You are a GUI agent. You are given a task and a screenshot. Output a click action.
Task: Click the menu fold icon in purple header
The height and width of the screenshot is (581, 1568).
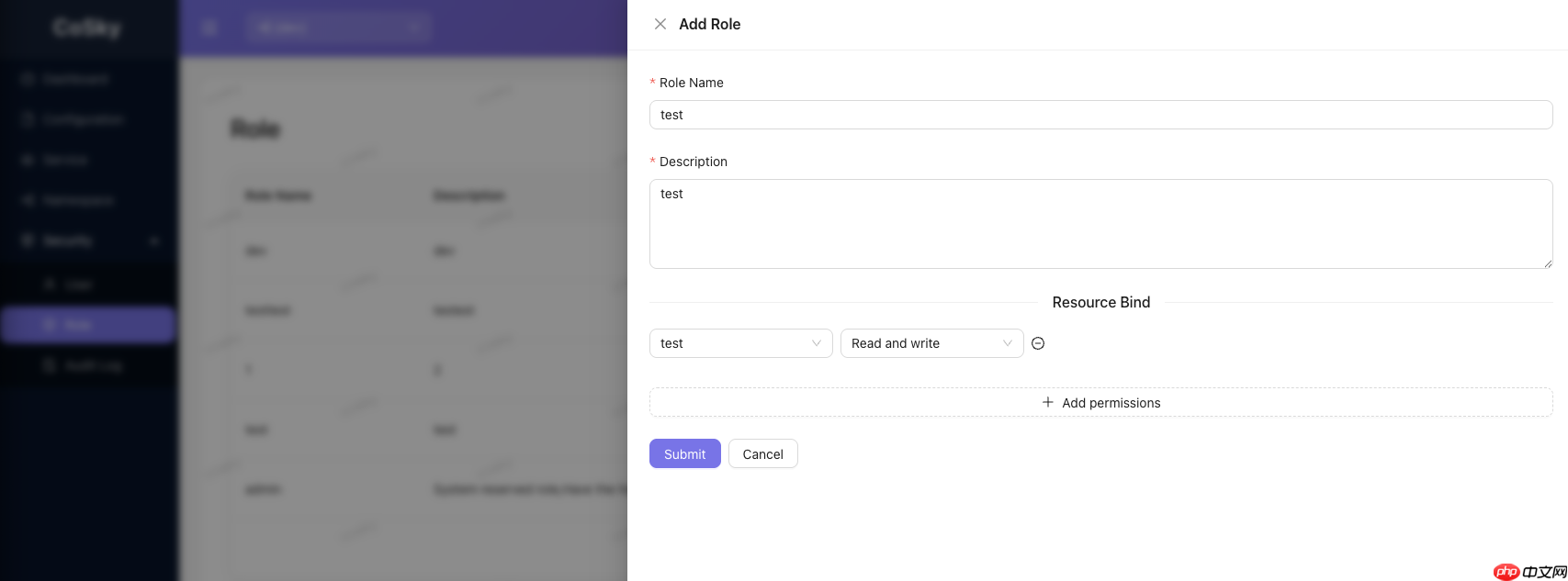[x=209, y=28]
